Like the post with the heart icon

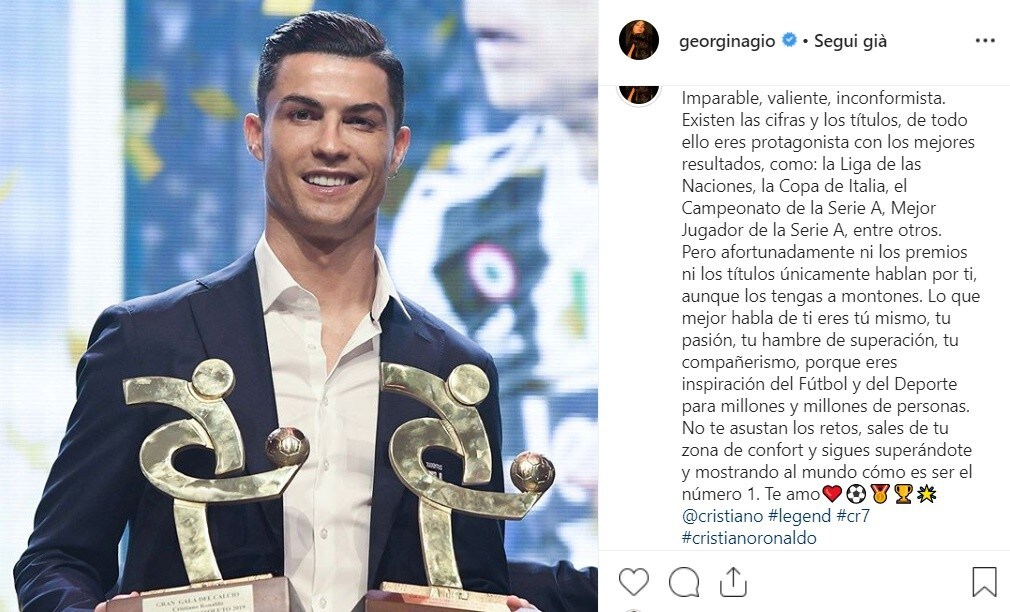(634, 582)
